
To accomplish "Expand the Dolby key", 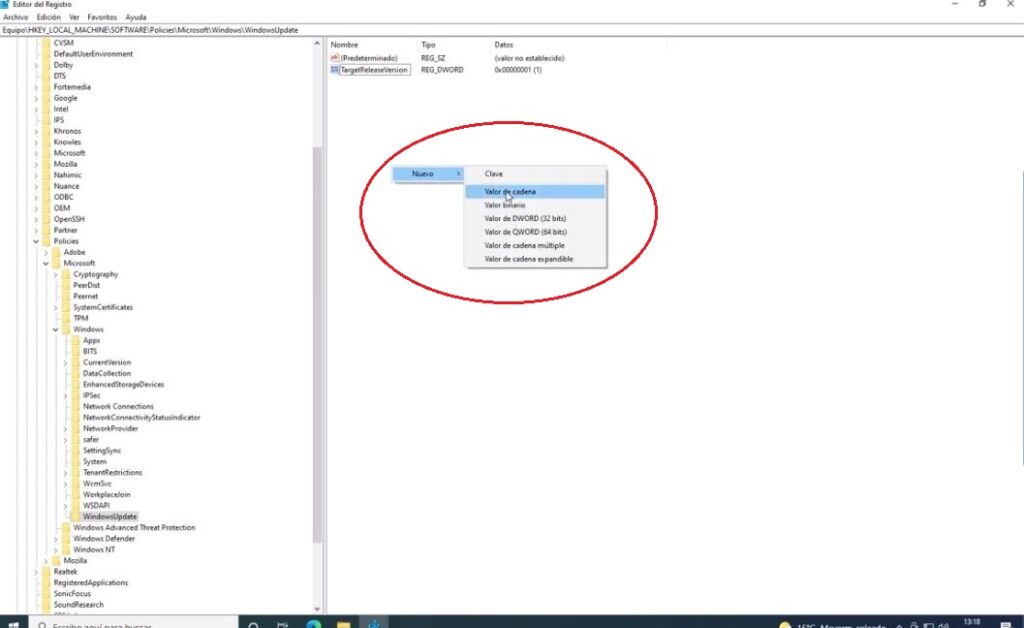I will (x=36, y=65).
